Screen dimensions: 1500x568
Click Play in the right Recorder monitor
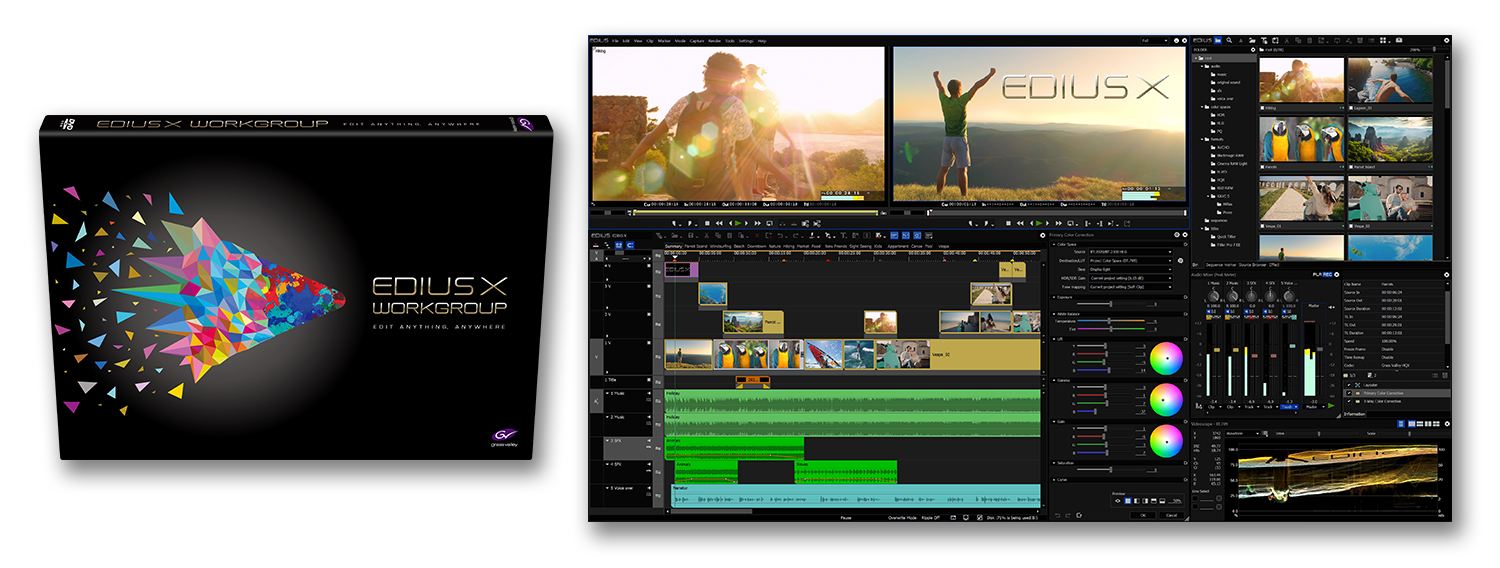tap(1039, 223)
